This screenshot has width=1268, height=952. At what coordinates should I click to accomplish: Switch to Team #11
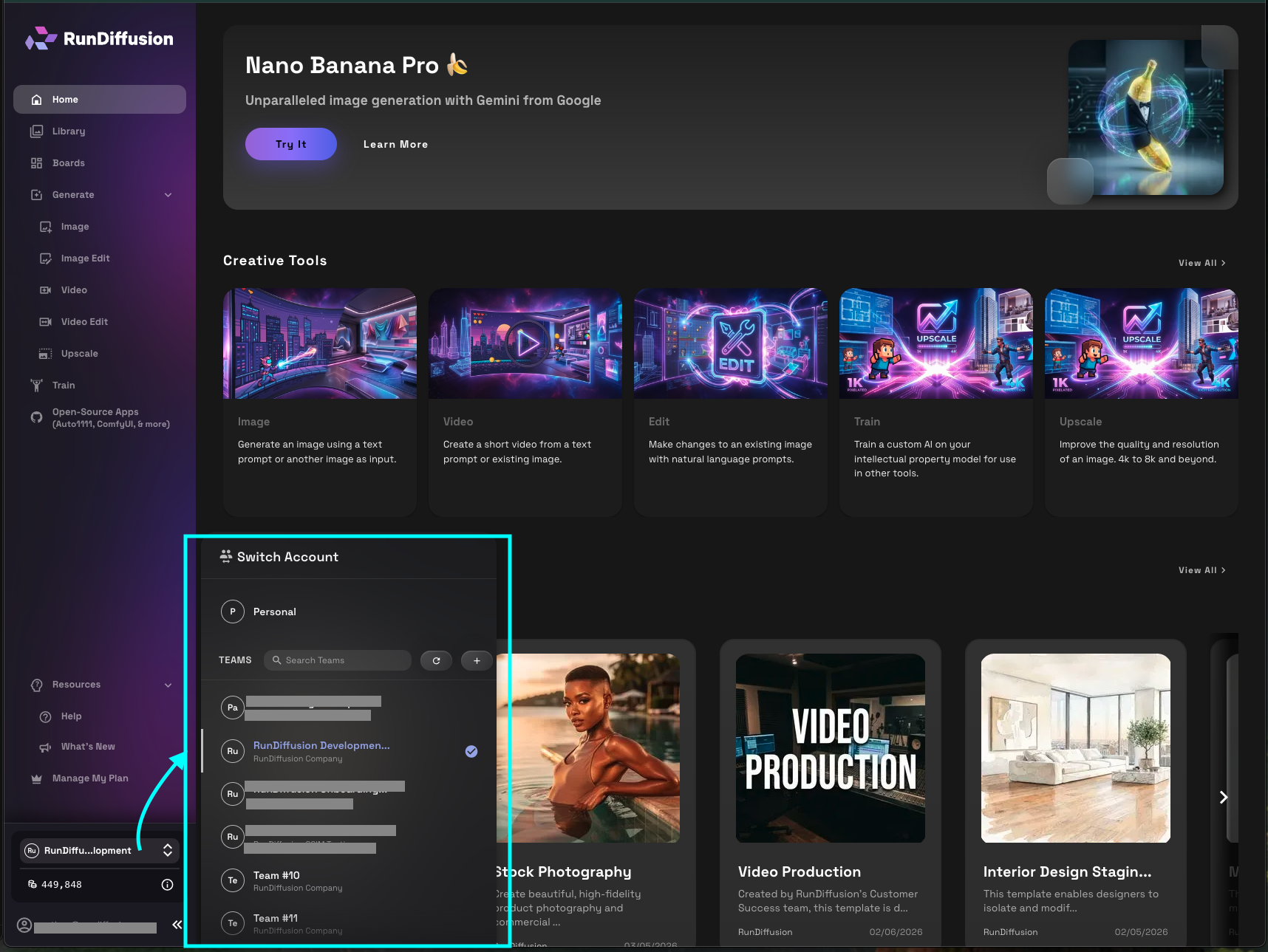coord(348,923)
